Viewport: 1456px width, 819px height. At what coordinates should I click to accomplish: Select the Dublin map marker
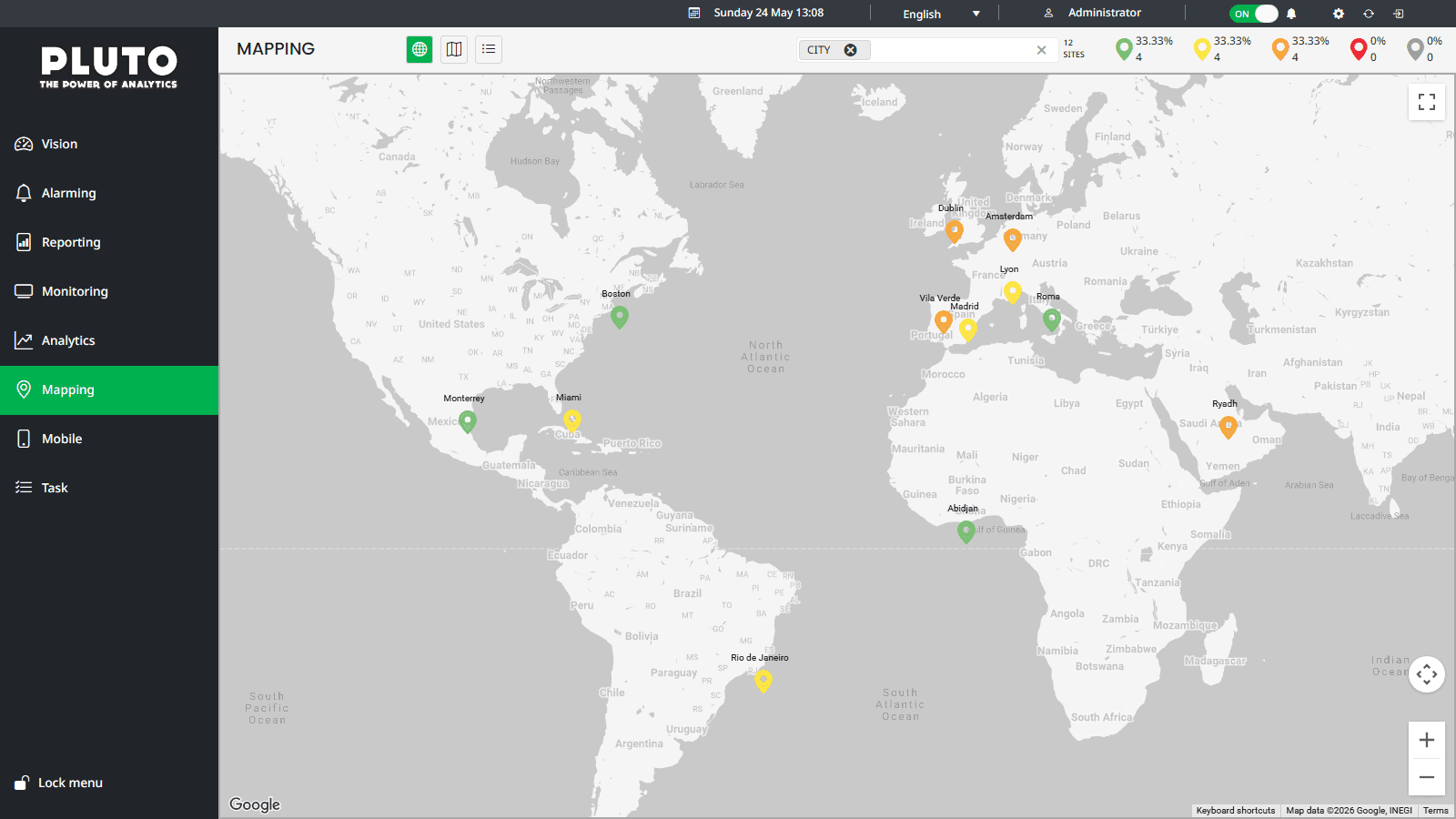pos(955,231)
